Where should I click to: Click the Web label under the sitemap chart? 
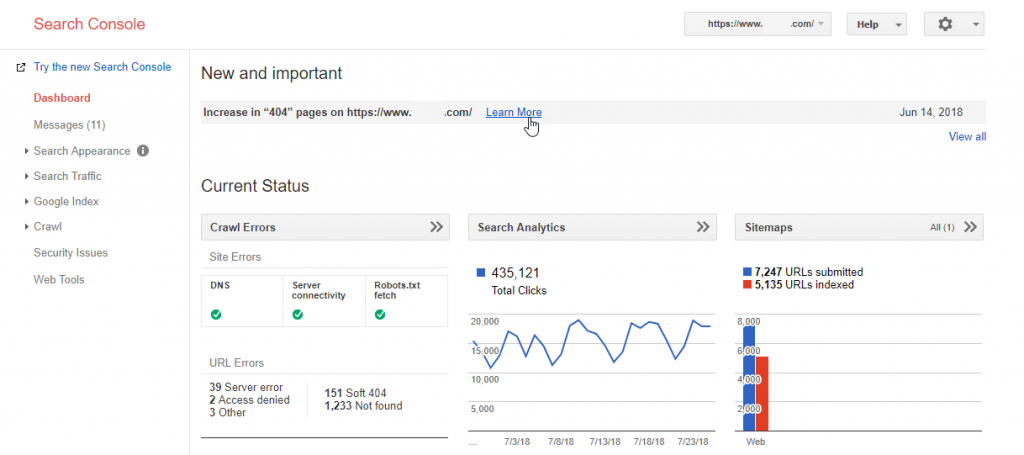click(756, 442)
